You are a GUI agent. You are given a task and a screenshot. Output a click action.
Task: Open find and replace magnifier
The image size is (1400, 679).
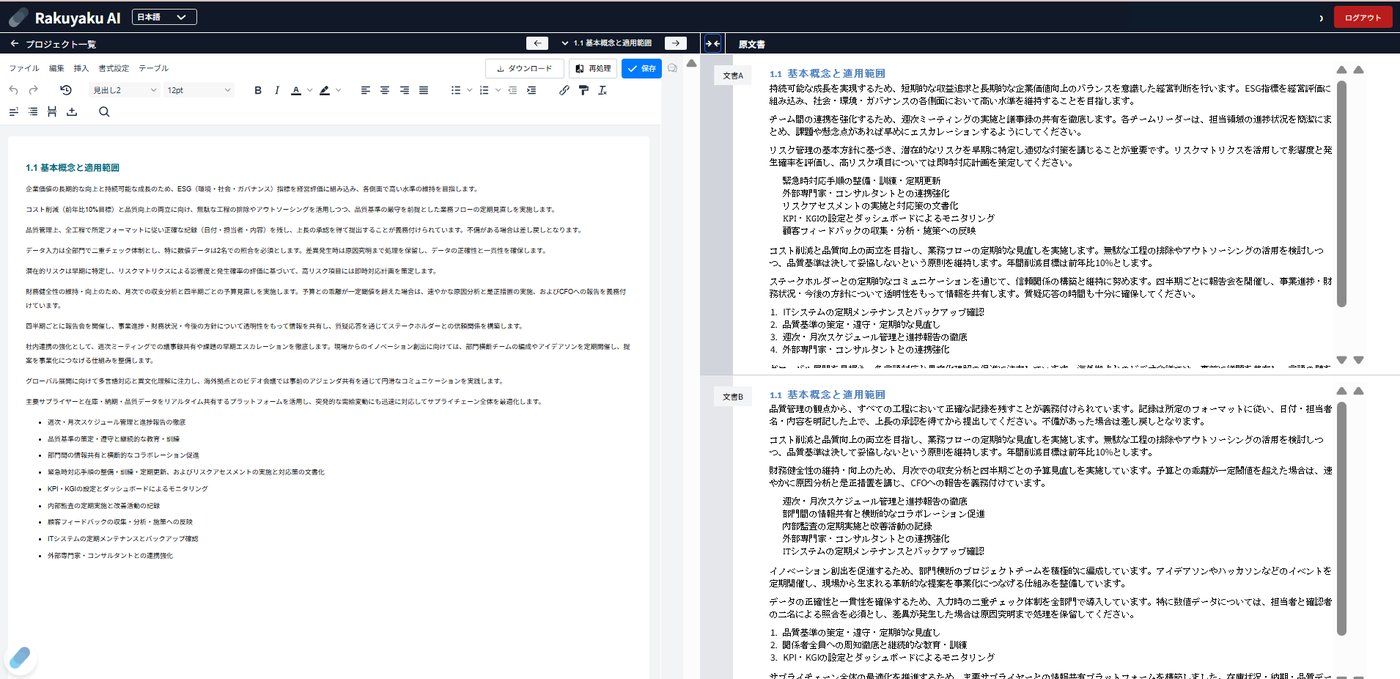click(104, 111)
